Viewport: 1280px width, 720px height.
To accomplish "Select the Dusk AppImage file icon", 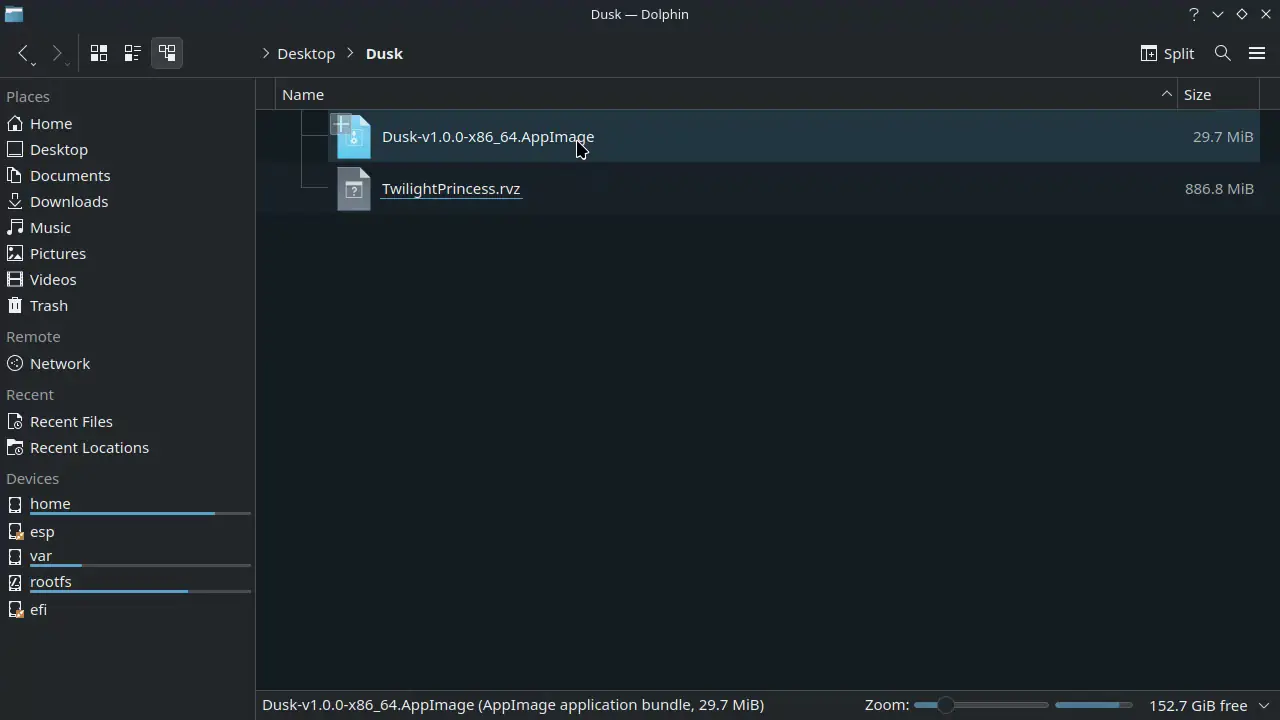I will [x=354, y=137].
